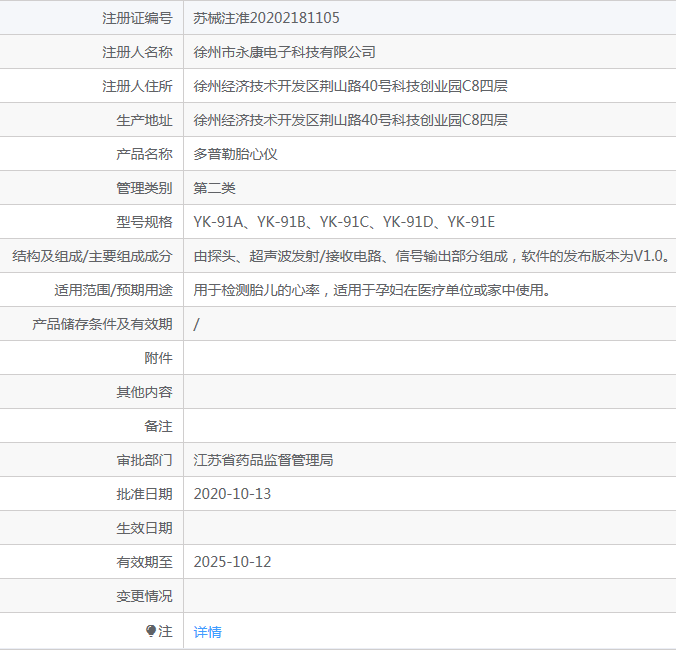Click the 生产地址 label

[x=144, y=120]
